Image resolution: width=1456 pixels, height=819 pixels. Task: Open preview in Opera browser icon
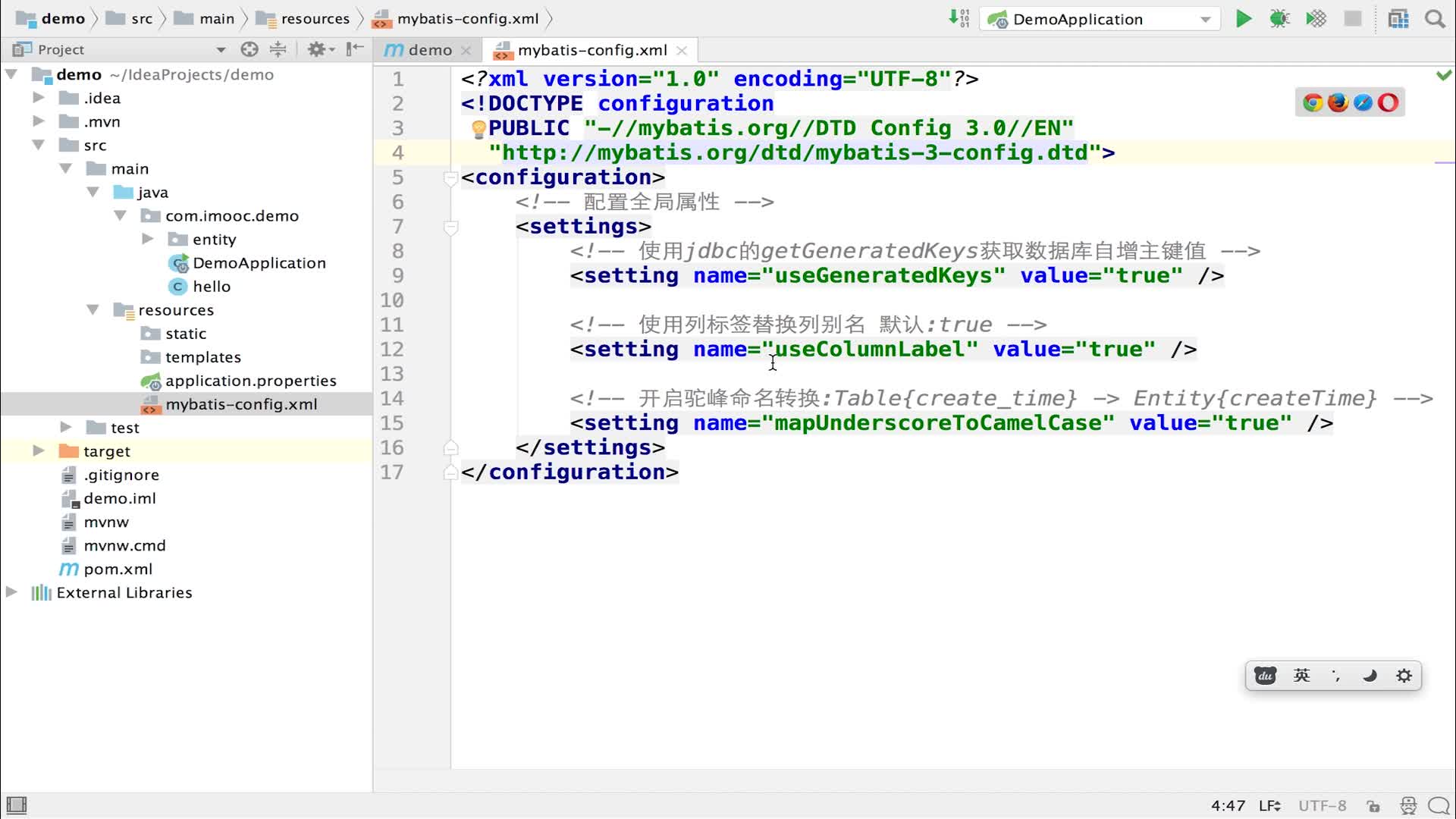[x=1389, y=102]
